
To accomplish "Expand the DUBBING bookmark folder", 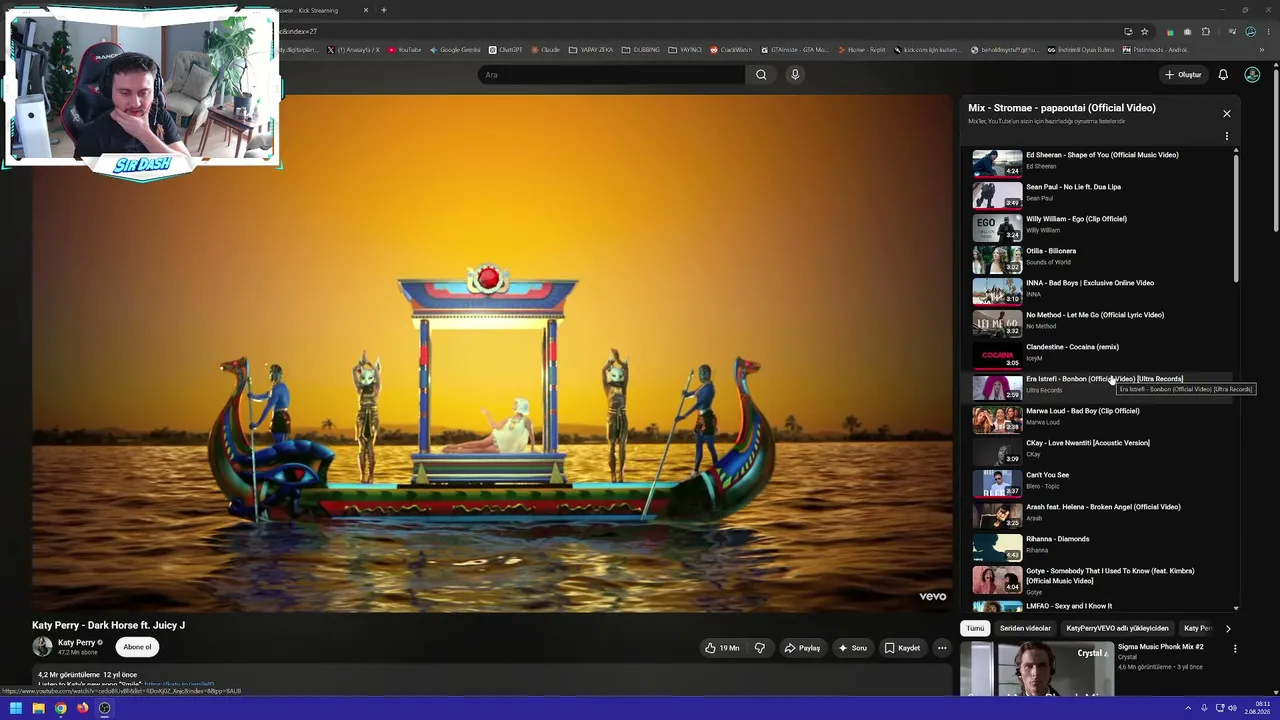I will tap(641, 50).
